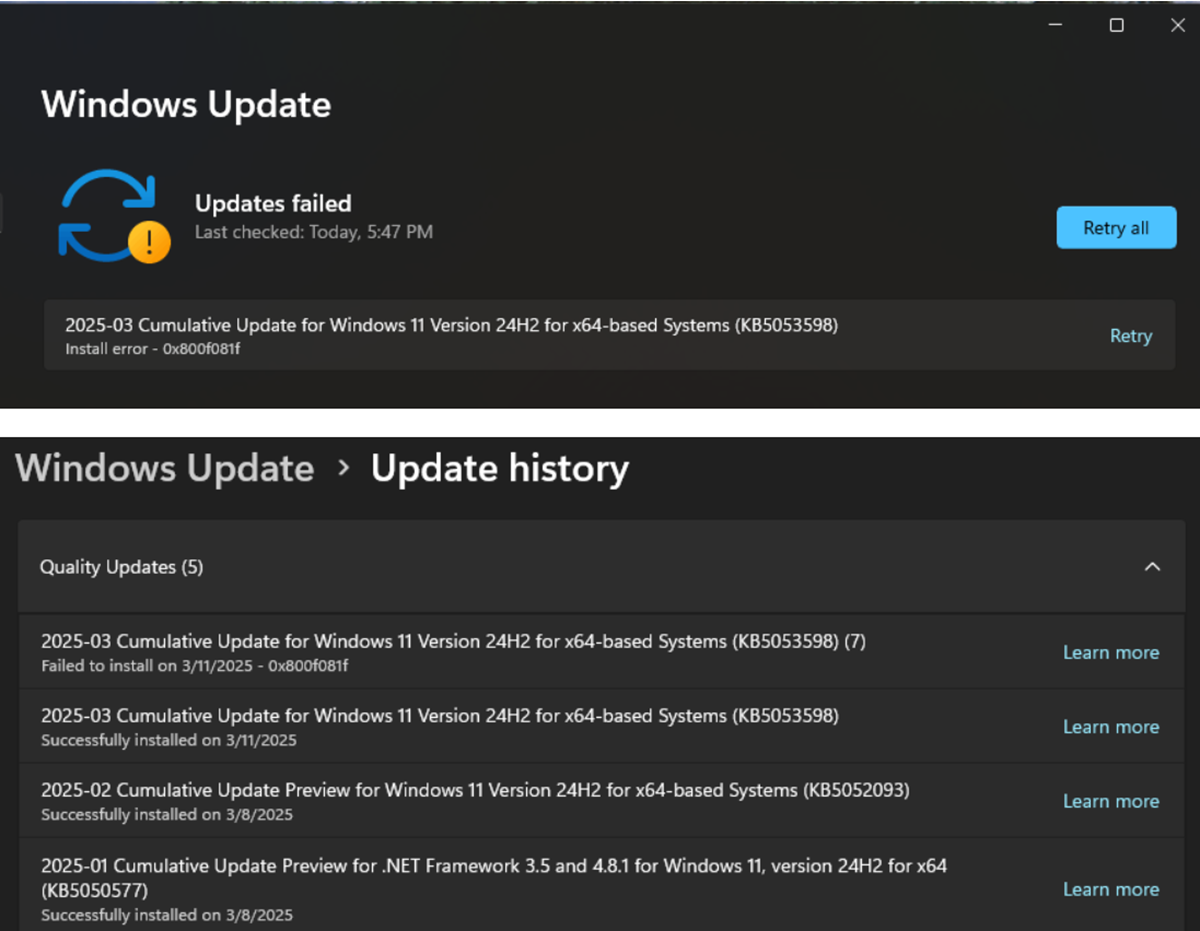Retry the KB5053598 cumulative update
The height and width of the screenshot is (931, 1200).
tap(1131, 336)
